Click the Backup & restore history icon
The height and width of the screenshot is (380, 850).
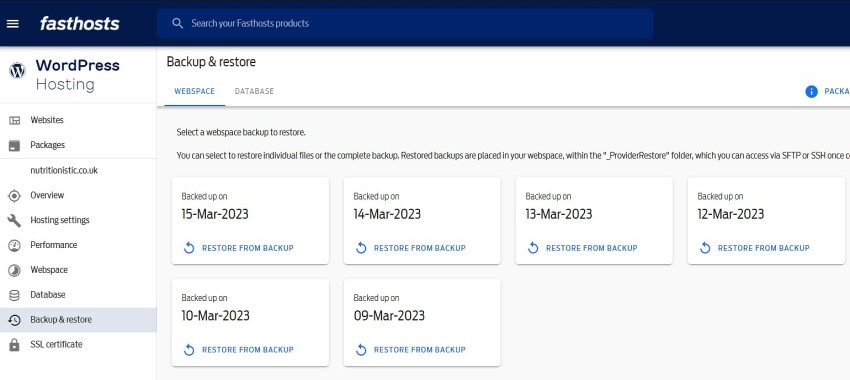coord(15,320)
